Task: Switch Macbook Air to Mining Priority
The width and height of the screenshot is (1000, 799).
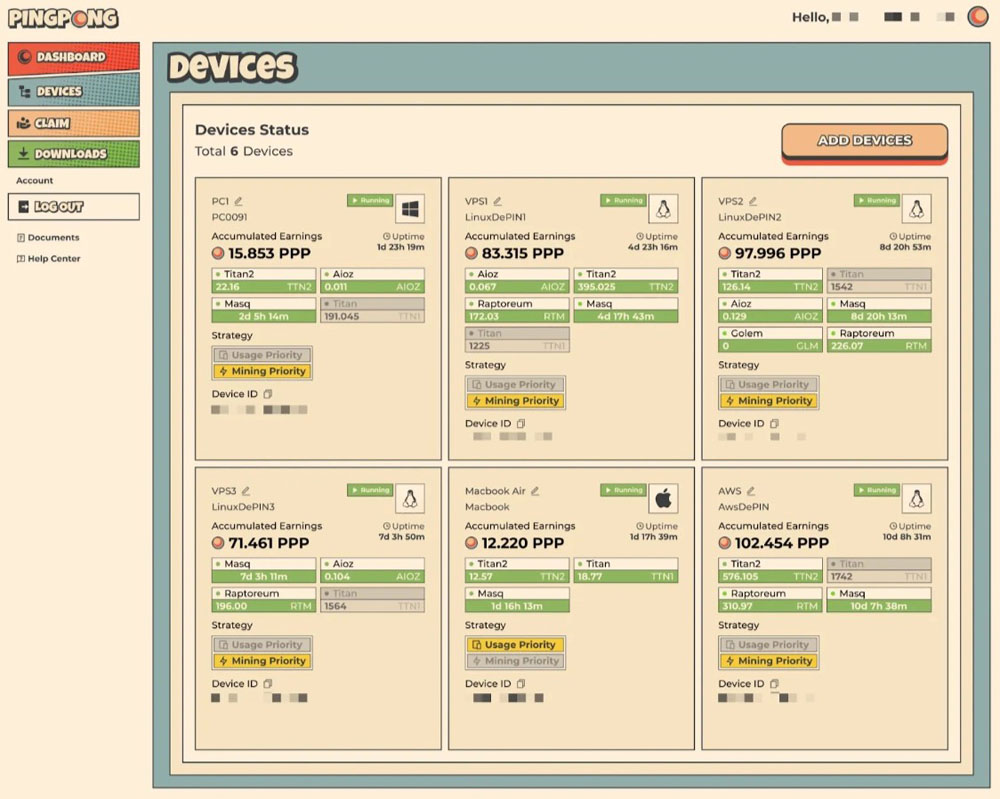Action: tap(515, 661)
